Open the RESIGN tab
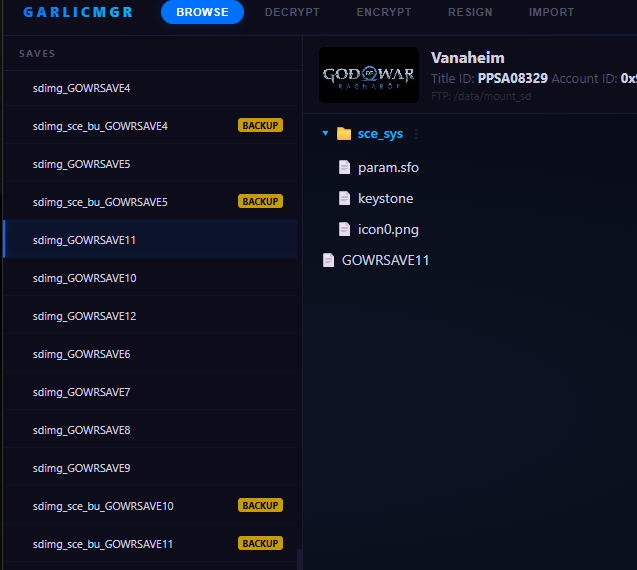Screen dimensions: 637x570 pyautogui.click(x=470, y=12)
